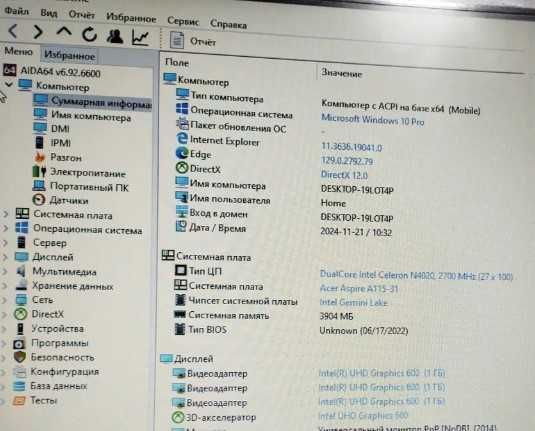Image resolution: width=535 pixels, height=431 pixels.
Task: Click the Forward navigation arrow
Action: click(38, 32)
